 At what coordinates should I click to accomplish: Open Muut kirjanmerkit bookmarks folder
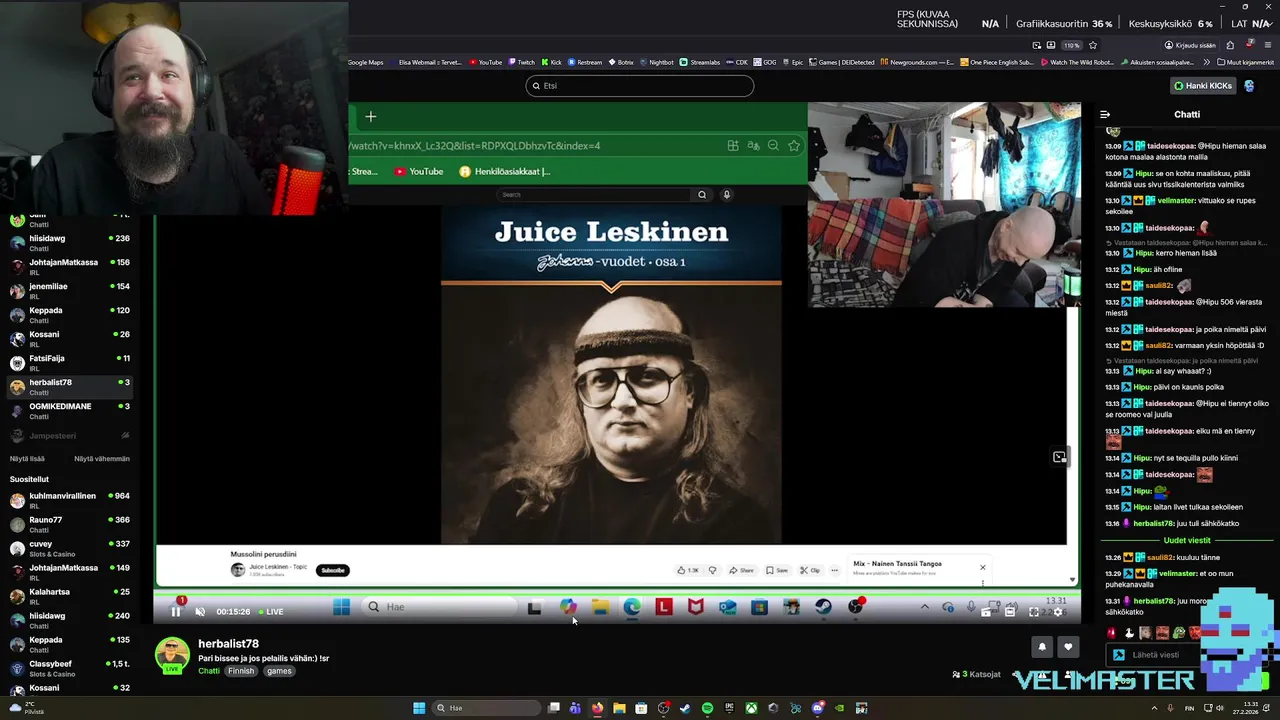coord(1246,62)
